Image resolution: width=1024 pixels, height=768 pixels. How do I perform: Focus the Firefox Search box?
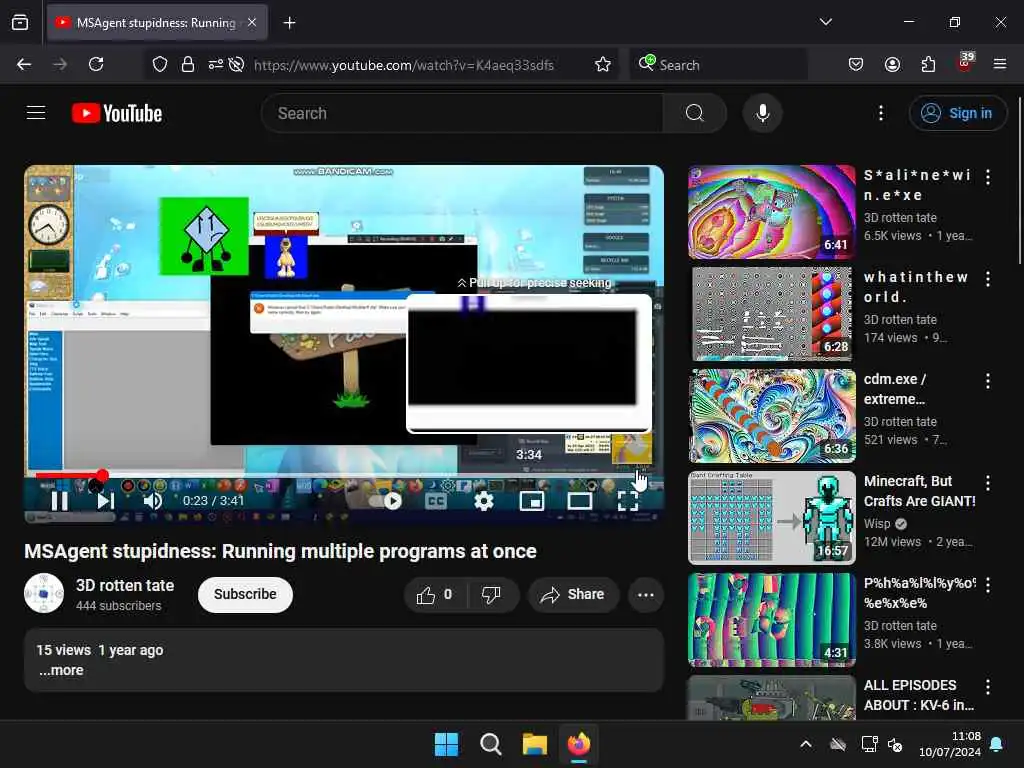click(718, 65)
